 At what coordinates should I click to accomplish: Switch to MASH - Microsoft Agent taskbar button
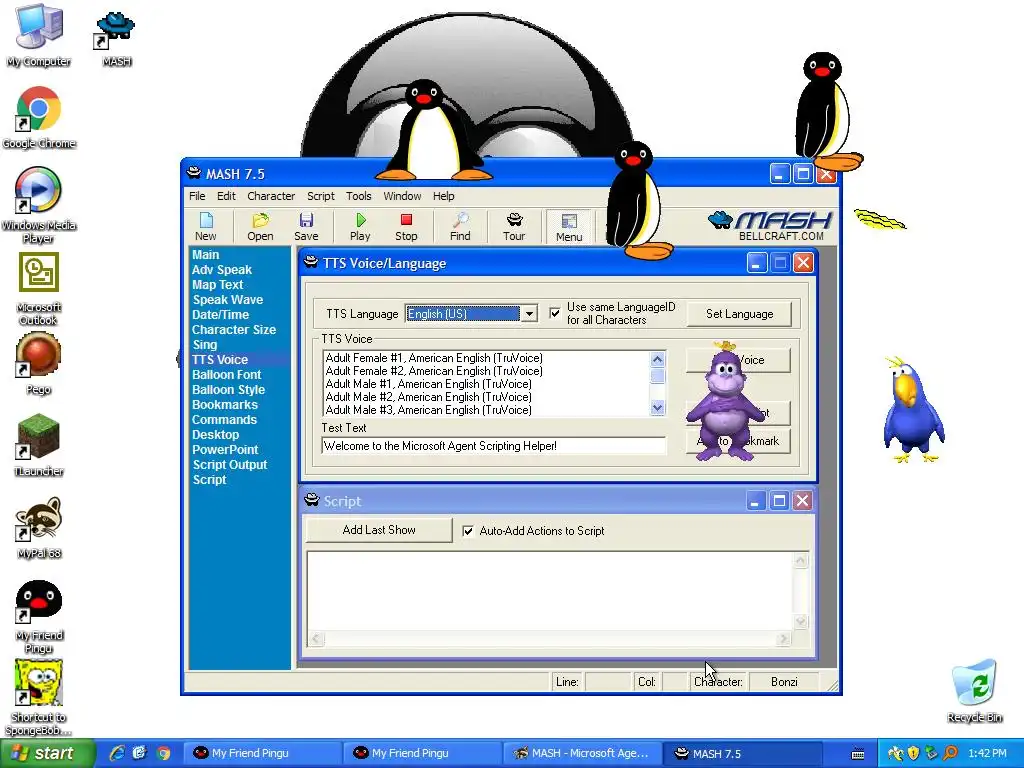coord(581,754)
